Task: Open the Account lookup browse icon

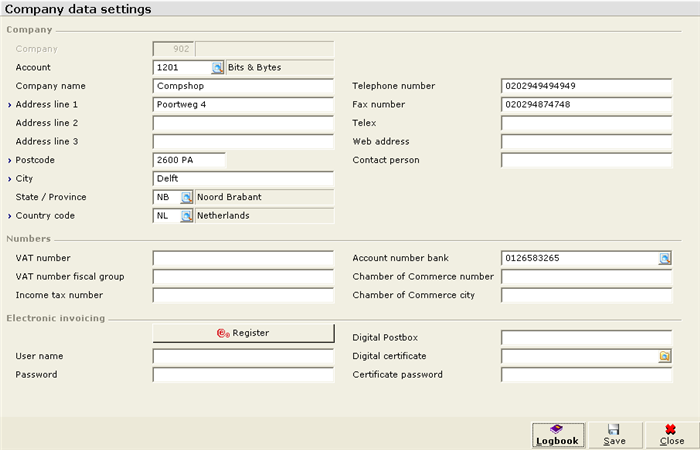Action: 217,68
